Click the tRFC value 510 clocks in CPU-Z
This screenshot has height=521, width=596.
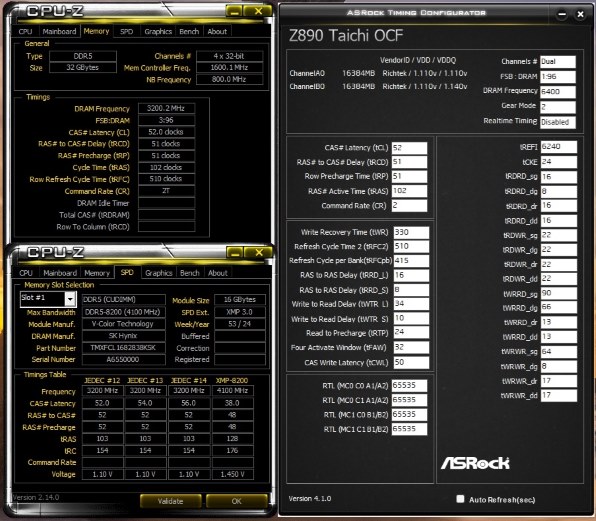pos(166,179)
